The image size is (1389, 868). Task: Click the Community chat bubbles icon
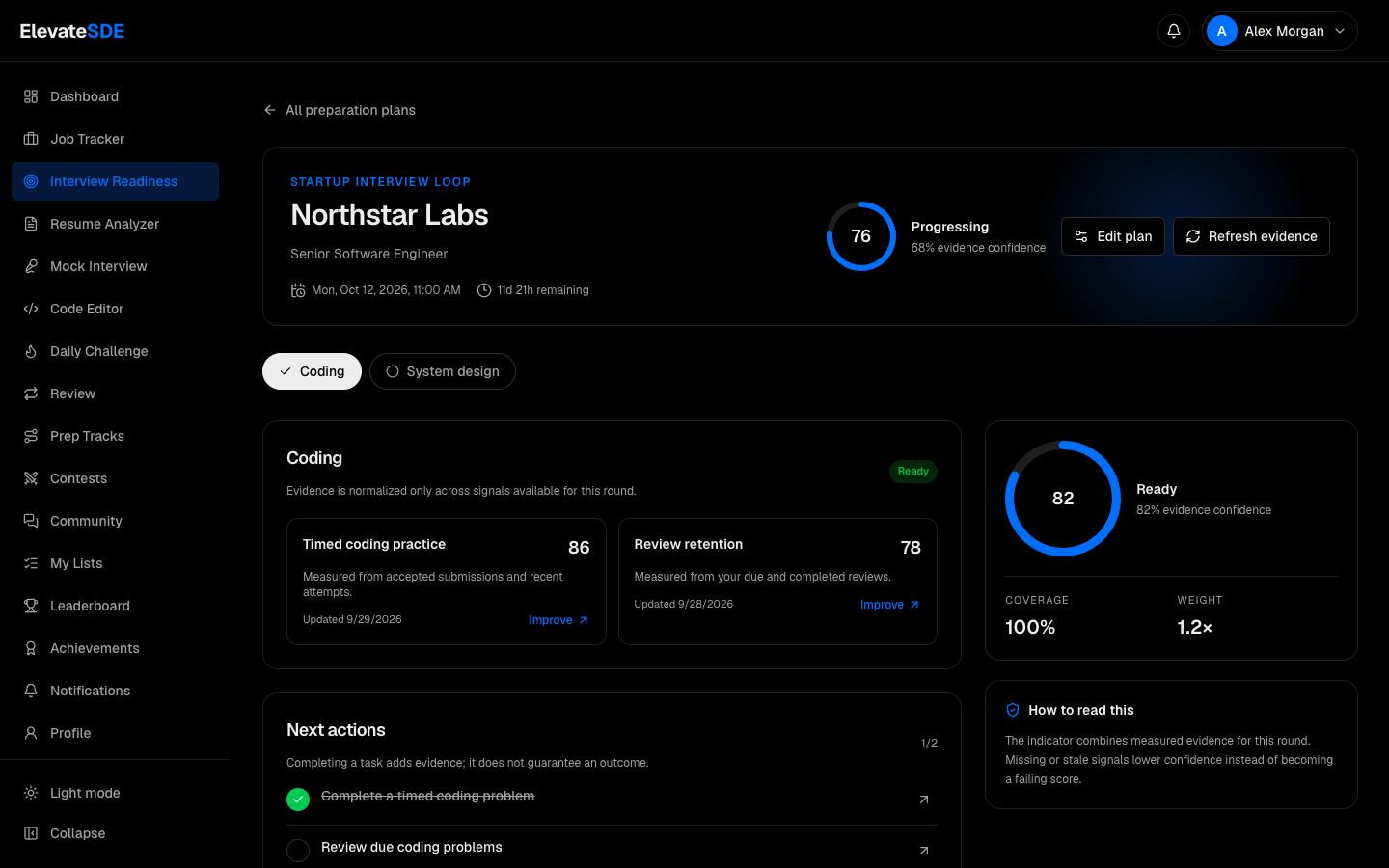tap(31, 521)
